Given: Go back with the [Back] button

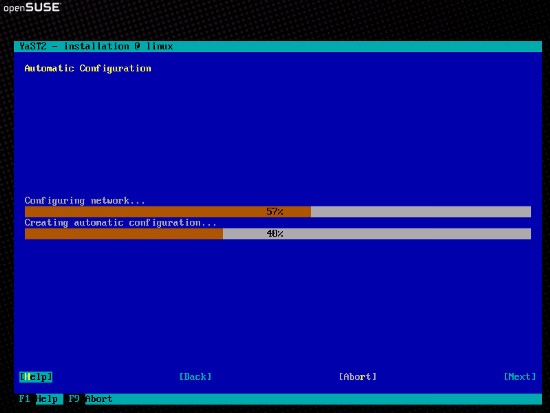Looking at the screenshot, I should pyautogui.click(x=195, y=377).
